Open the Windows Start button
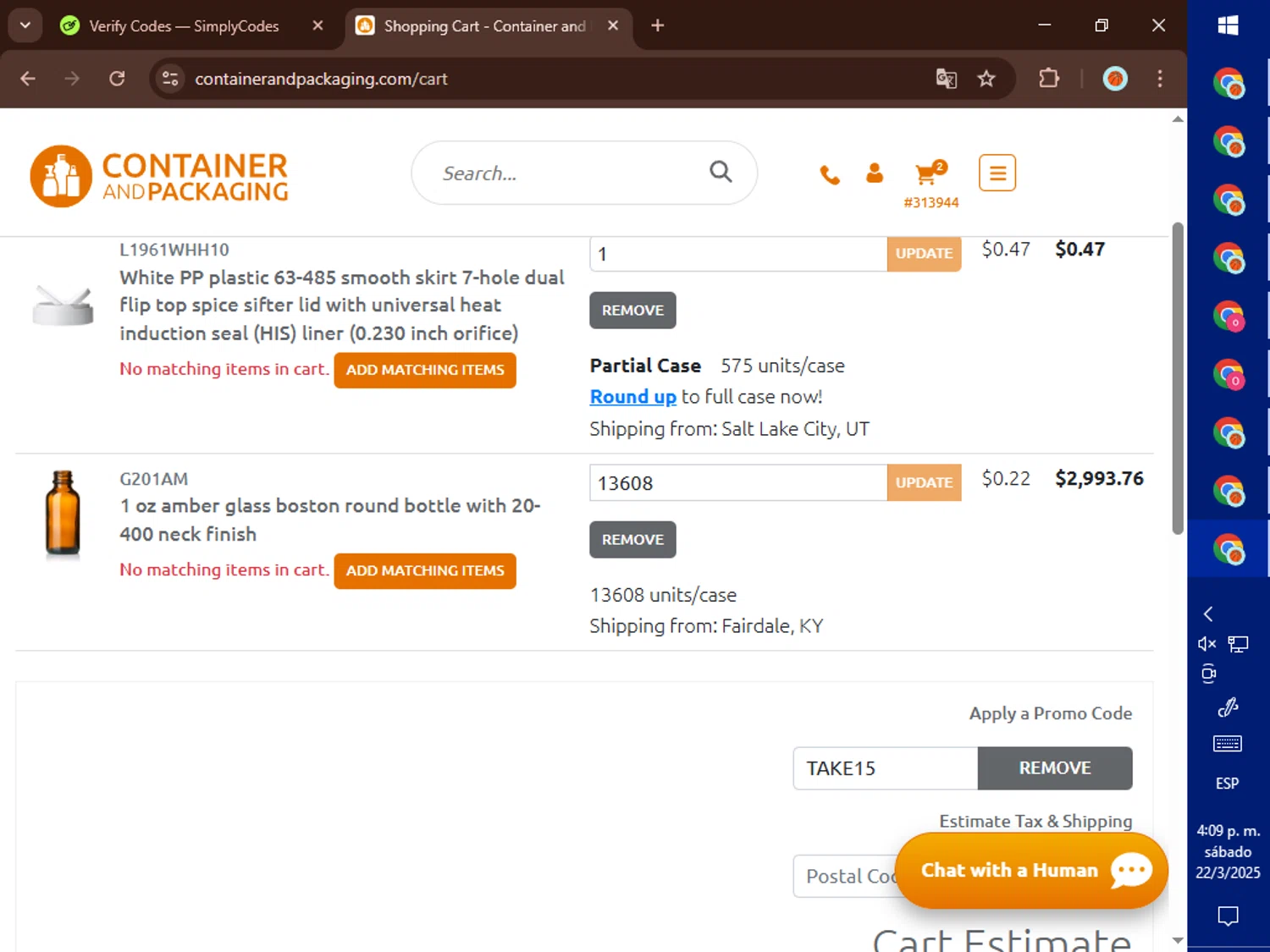 [x=1228, y=25]
